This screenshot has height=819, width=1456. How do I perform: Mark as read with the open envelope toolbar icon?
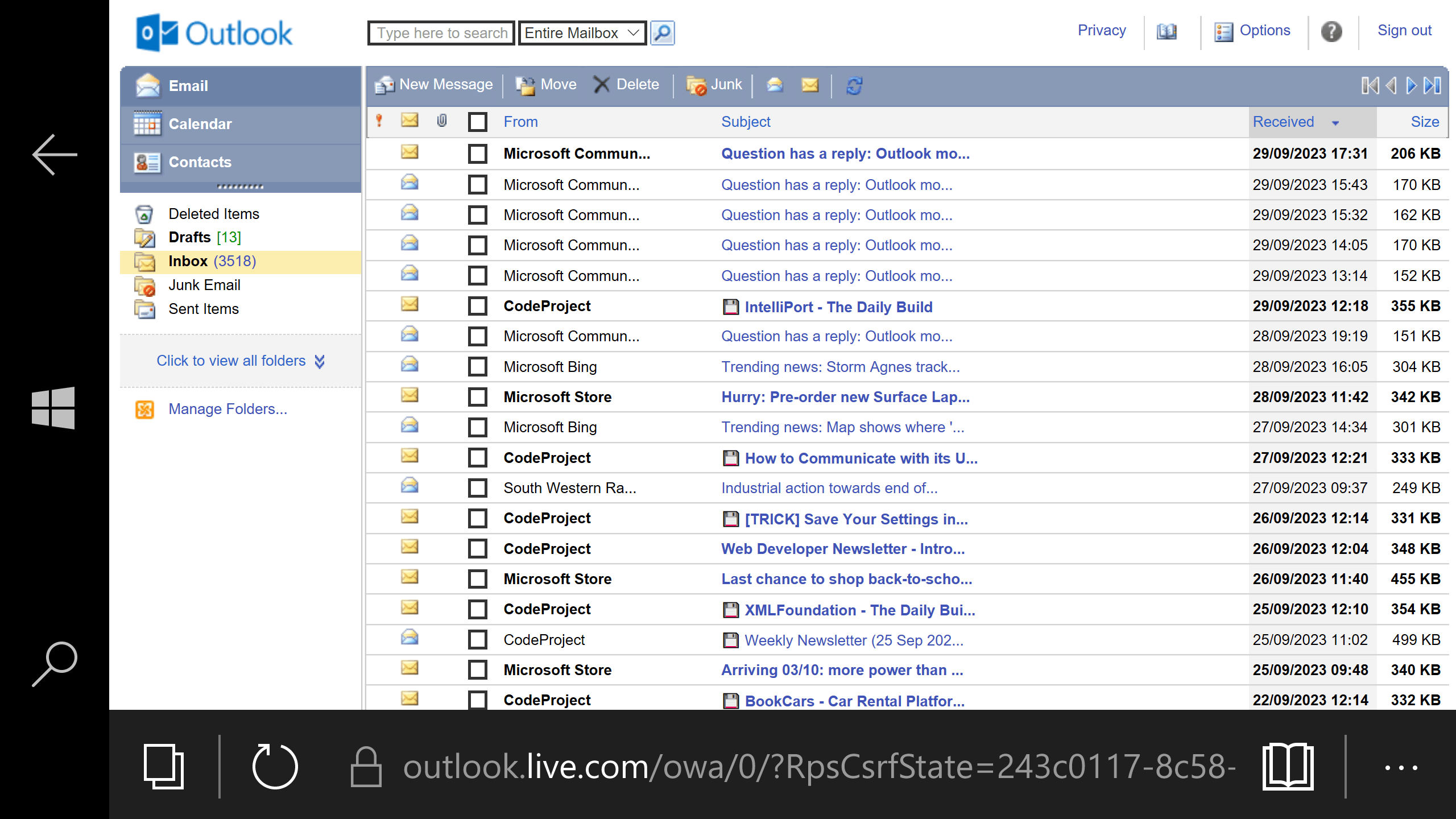tap(775, 85)
